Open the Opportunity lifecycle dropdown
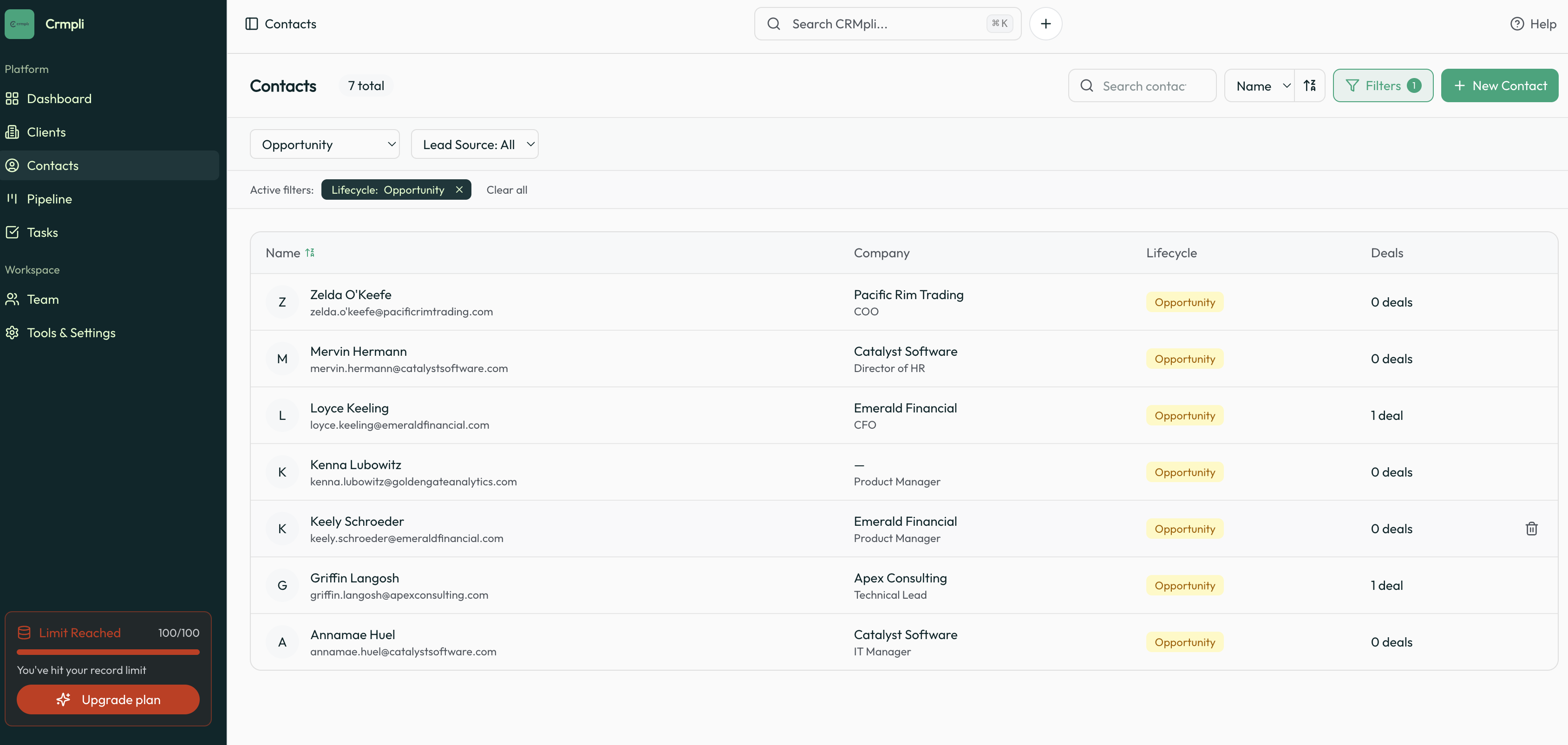Screen dimensions: 1568x745 tap(324, 144)
